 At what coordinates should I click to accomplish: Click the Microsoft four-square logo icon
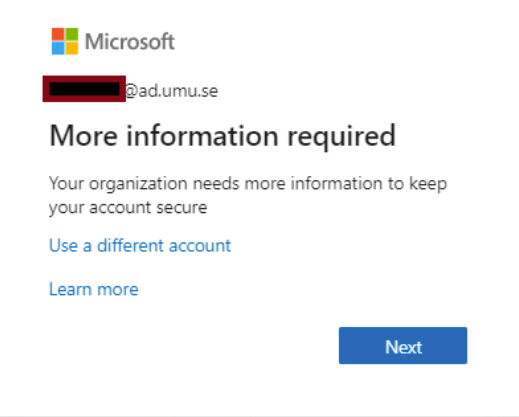(65, 41)
